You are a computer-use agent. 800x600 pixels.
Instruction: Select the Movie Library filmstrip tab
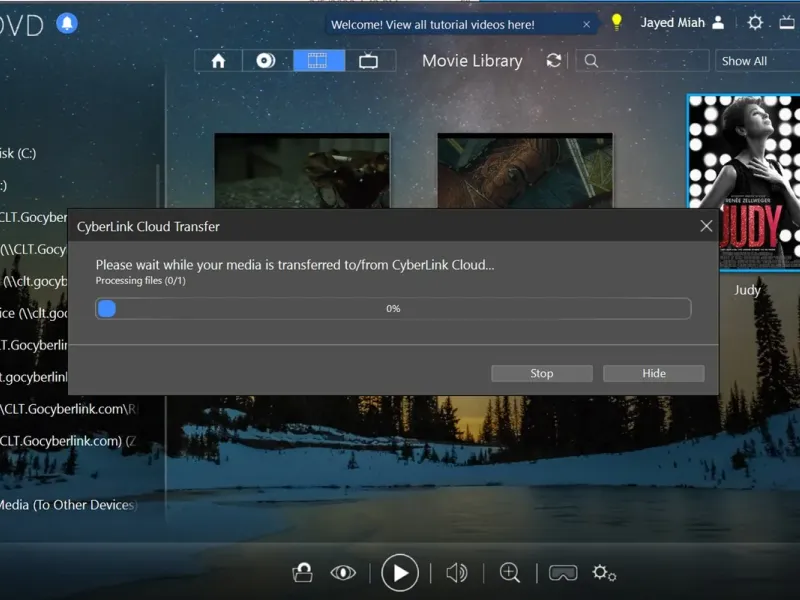319,61
